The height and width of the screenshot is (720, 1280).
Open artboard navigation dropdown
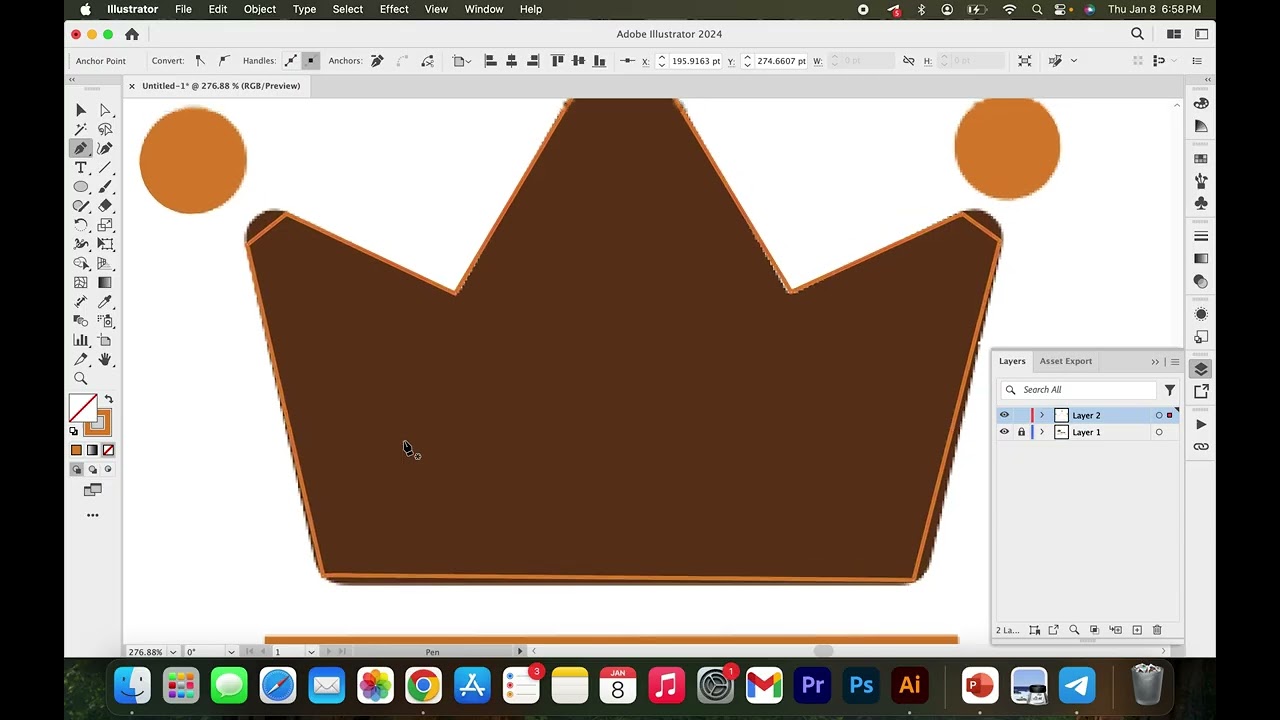[x=311, y=652]
